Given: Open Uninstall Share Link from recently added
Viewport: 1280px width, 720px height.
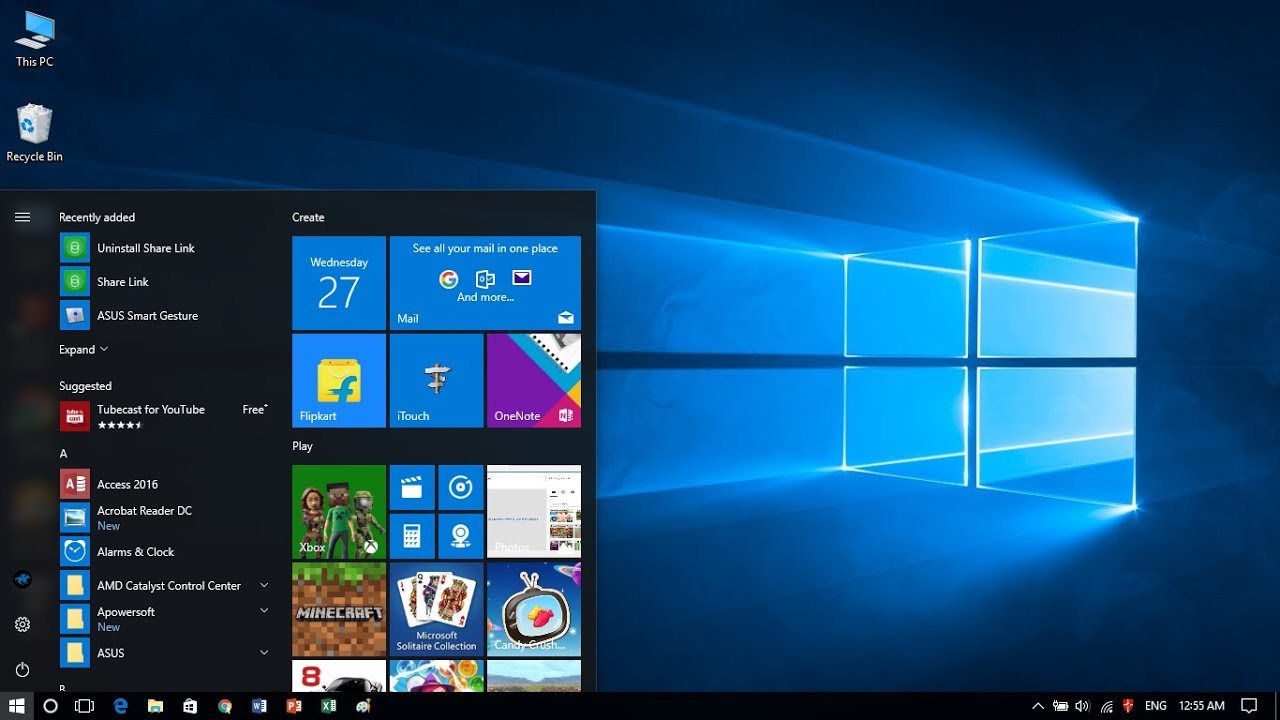Looking at the screenshot, I should [166, 248].
